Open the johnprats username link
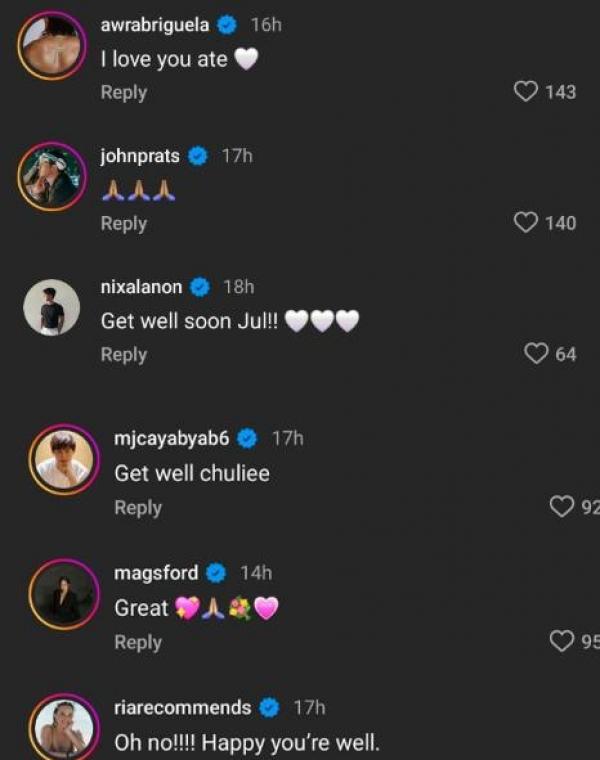 click(x=140, y=156)
